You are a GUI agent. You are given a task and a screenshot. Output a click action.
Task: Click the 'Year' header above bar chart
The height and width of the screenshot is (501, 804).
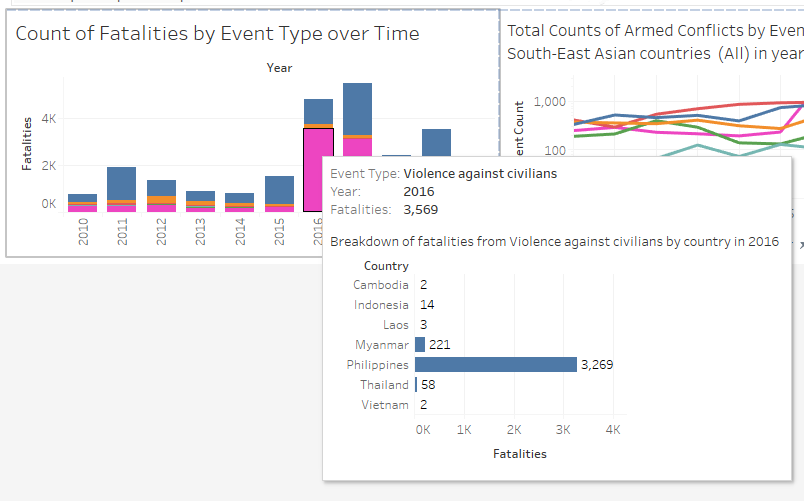[x=279, y=67]
